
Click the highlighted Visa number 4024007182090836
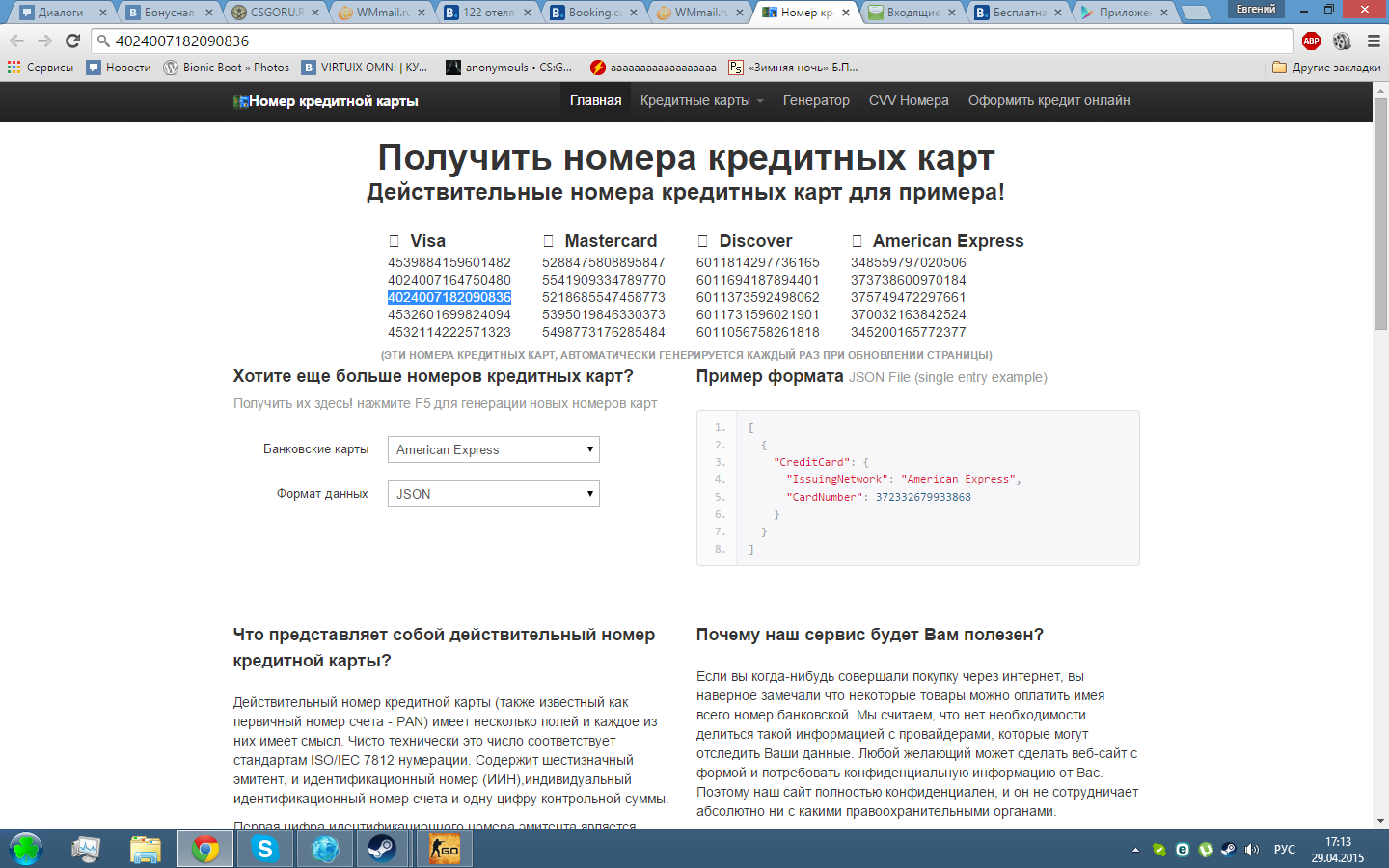[449, 297]
